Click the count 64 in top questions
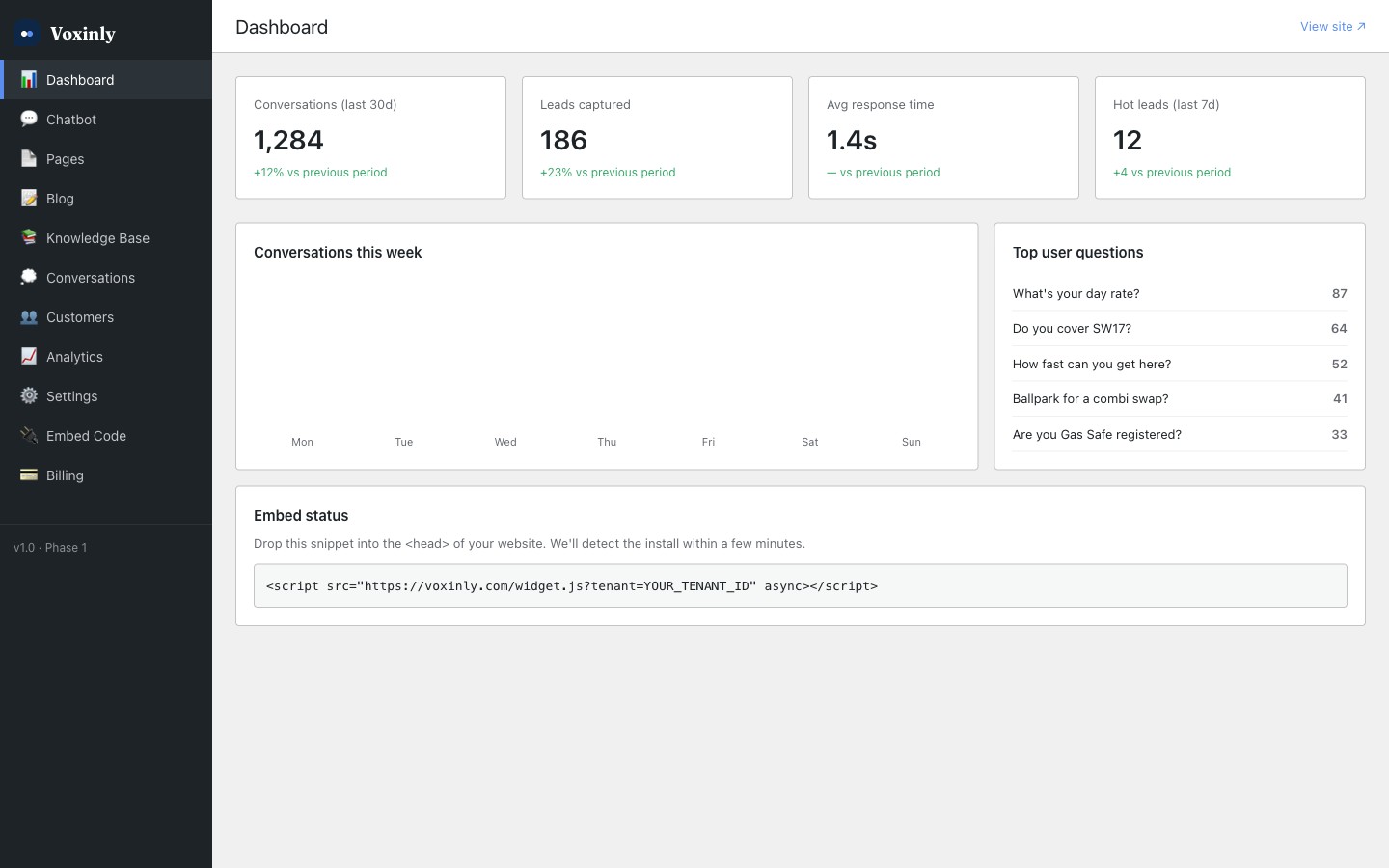Image resolution: width=1389 pixels, height=868 pixels. pyautogui.click(x=1339, y=329)
